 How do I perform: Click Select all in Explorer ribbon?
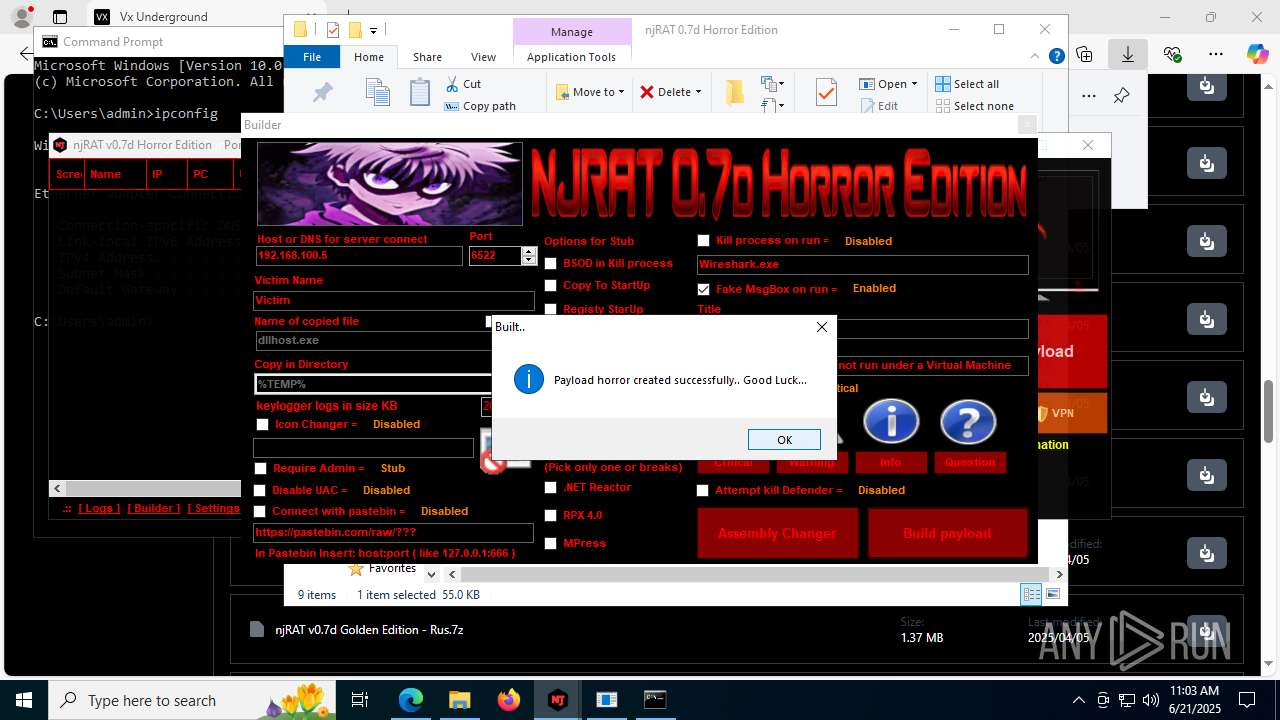coord(967,84)
